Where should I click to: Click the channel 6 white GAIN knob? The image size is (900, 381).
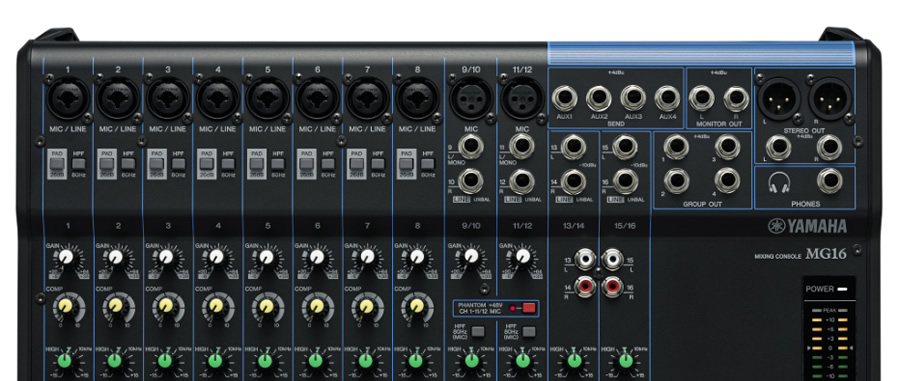[x=316, y=256]
